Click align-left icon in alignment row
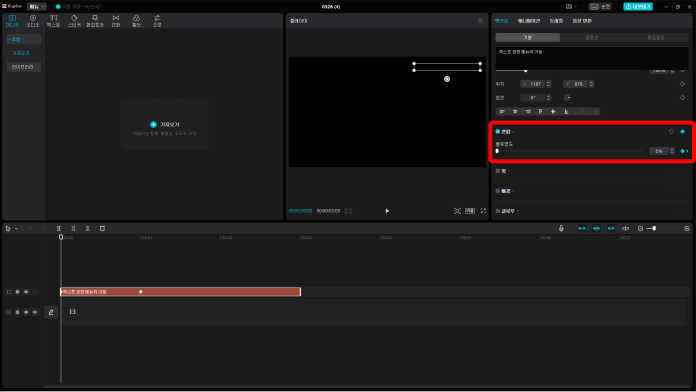Viewport: 696px width, 392px height. (x=502, y=111)
